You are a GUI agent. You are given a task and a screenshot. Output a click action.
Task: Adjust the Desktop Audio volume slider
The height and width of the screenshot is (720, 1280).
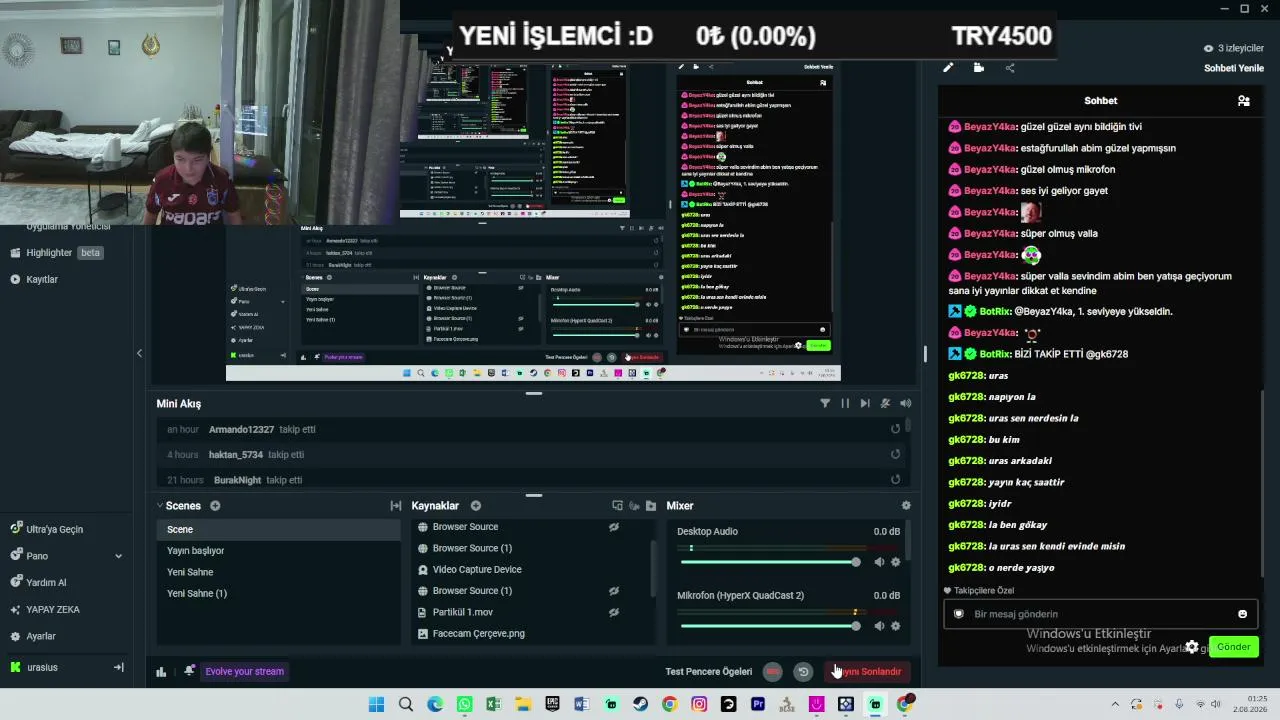point(770,562)
